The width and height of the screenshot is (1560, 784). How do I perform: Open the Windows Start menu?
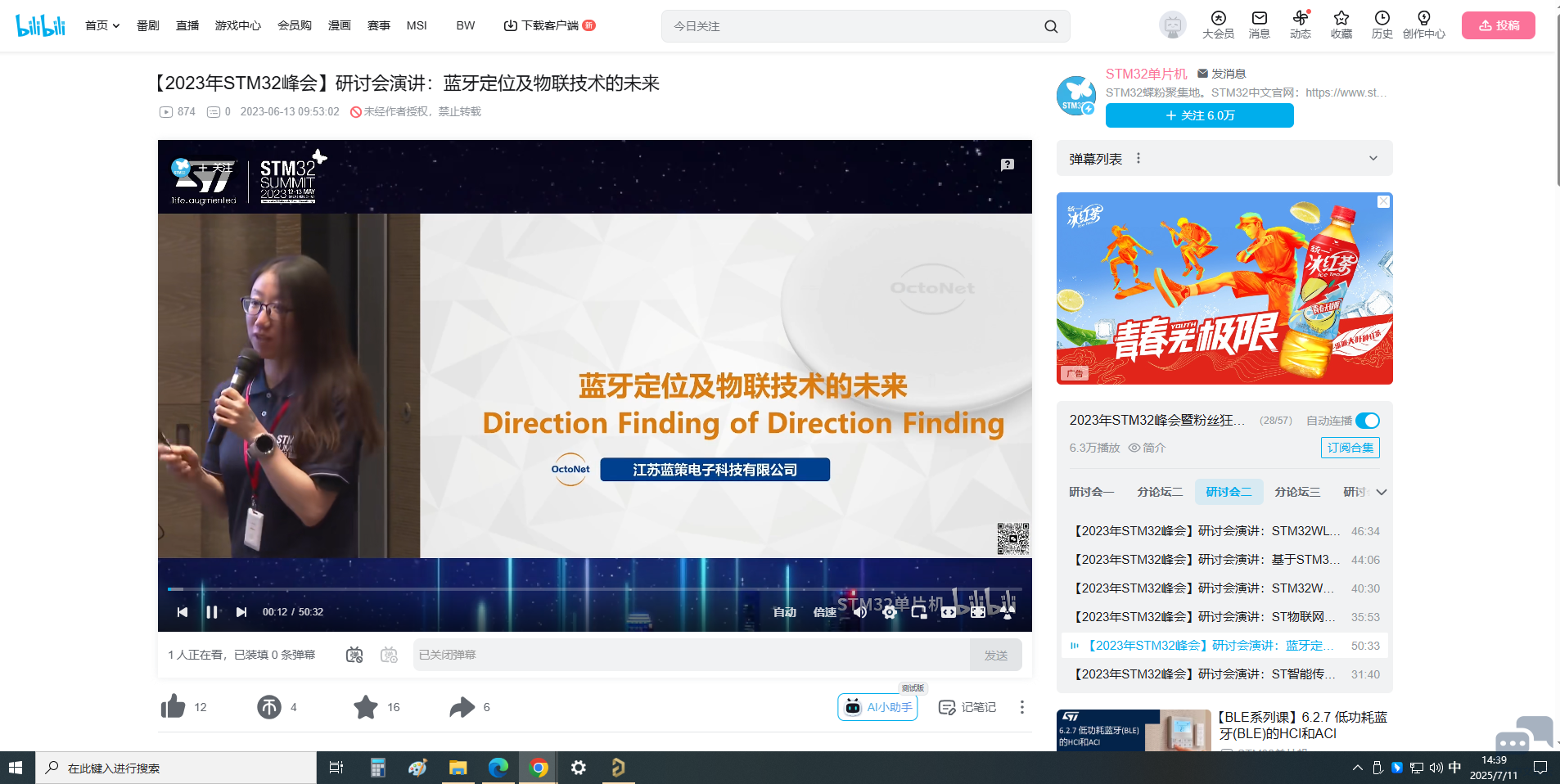pos(16,768)
